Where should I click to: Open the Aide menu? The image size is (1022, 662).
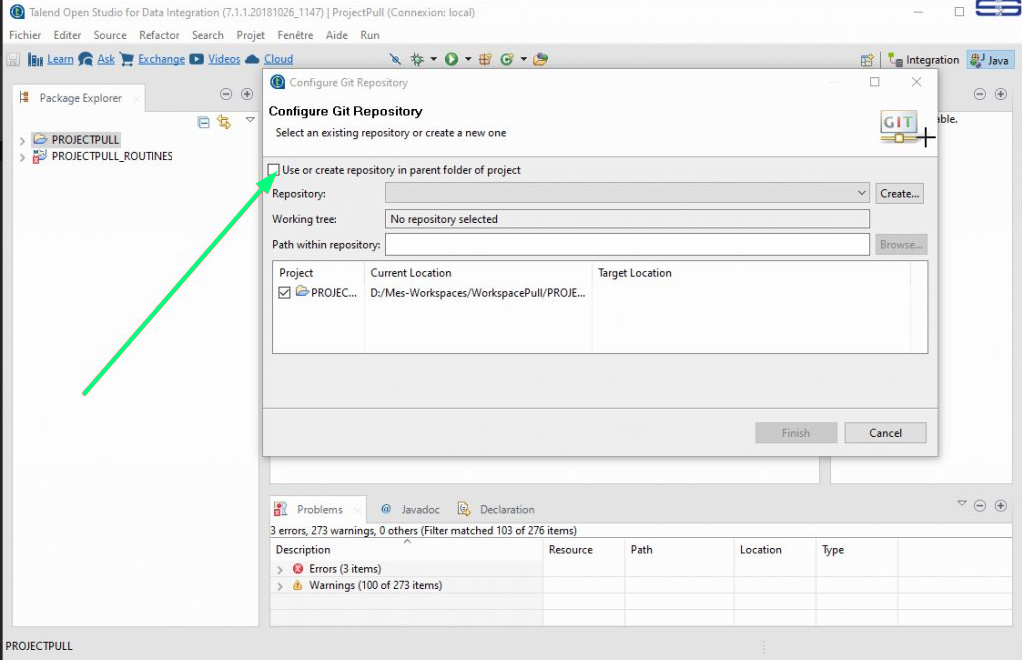point(336,35)
